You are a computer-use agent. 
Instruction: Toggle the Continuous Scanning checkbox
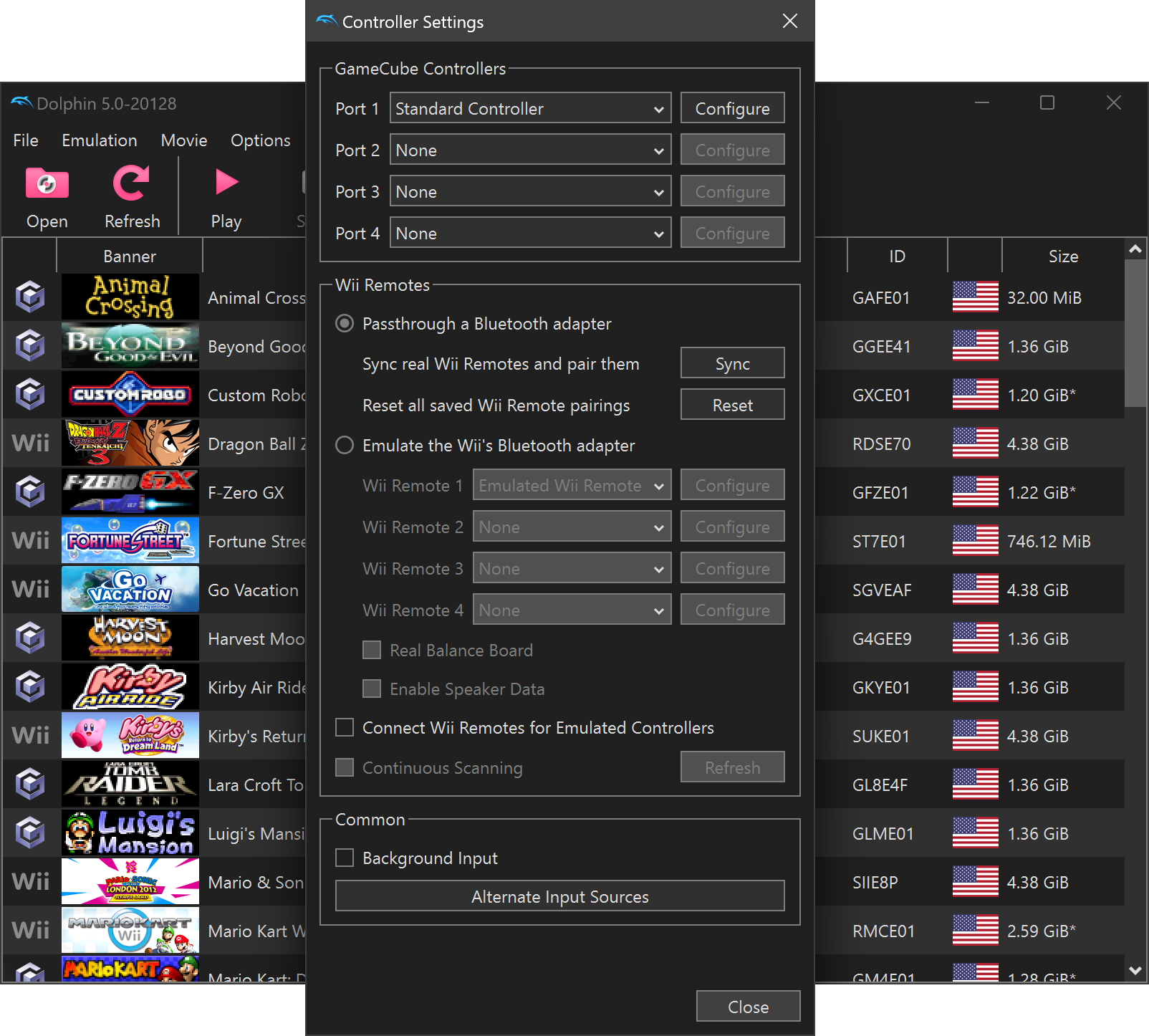tap(345, 767)
